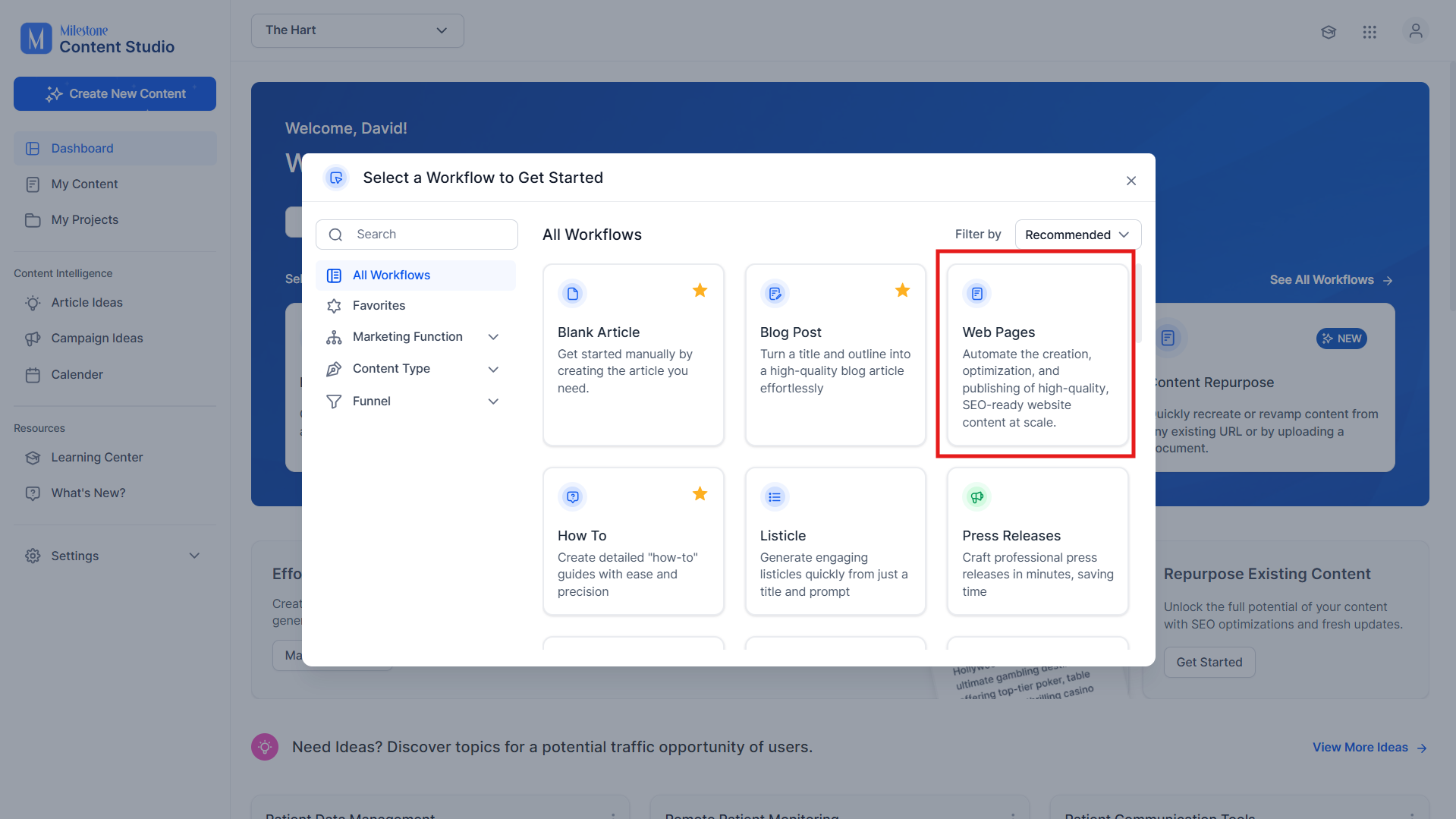Close the workflow selection dialog

tap(1131, 181)
